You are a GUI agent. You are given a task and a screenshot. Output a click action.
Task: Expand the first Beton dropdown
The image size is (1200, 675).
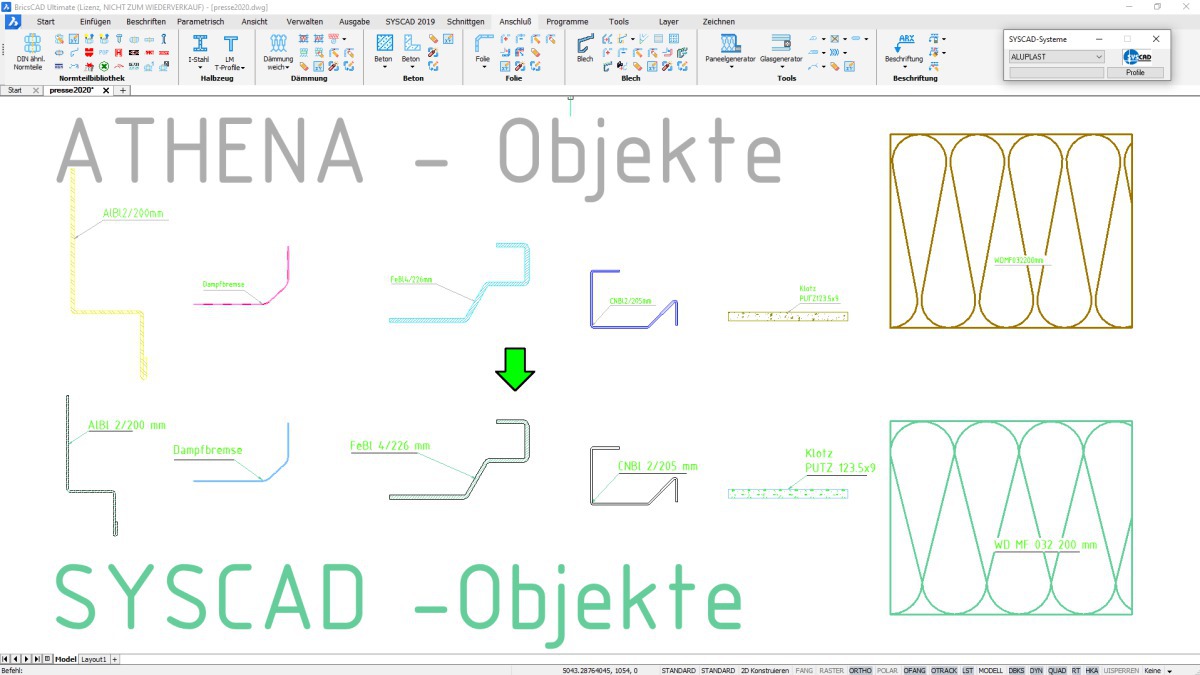(383, 67)
